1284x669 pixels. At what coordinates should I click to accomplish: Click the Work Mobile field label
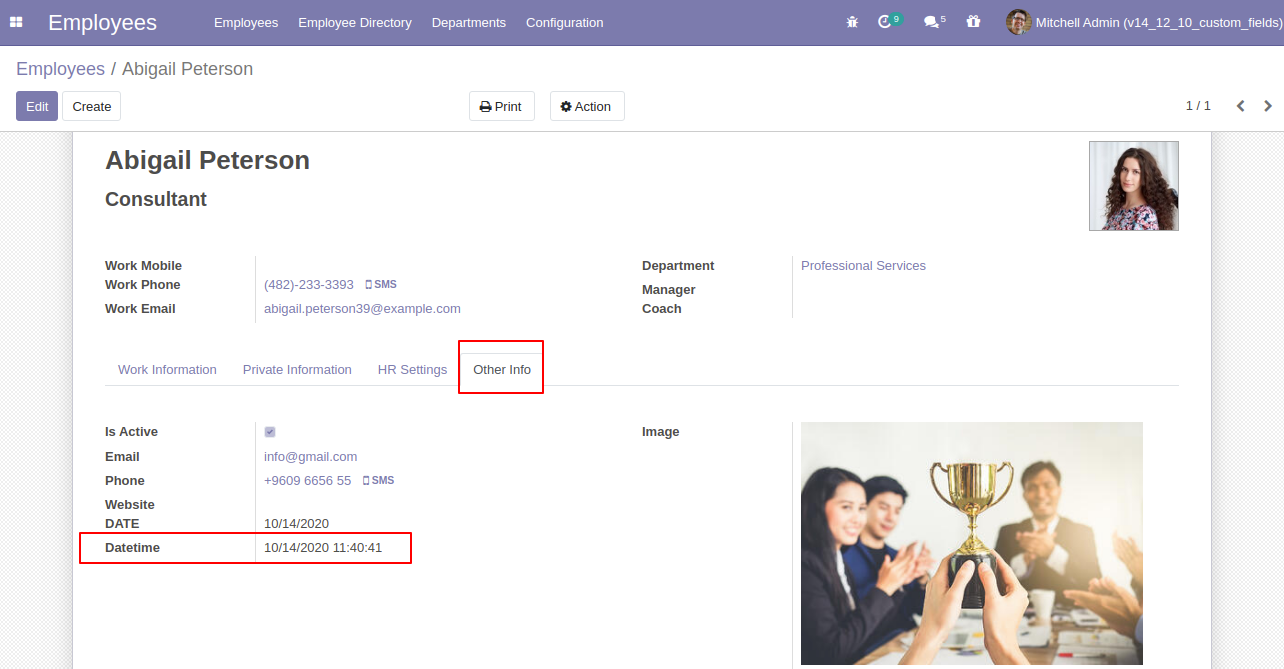(143, 266)
